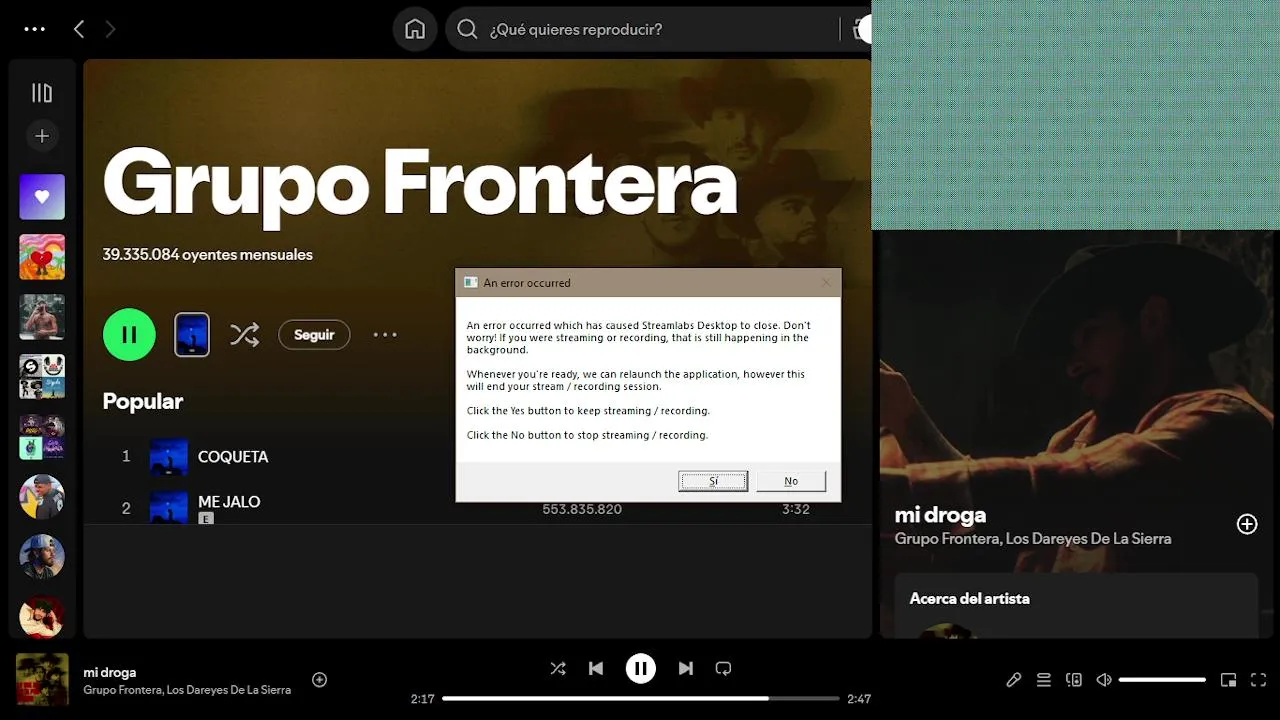This screenshot has height=720, width=1280.
Task: Enter full screen mode icon
Action: [1259, 680]
